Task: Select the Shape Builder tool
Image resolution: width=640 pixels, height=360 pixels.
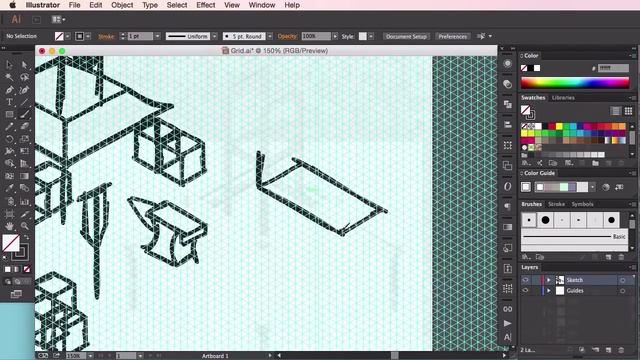Action: [9, 164]
